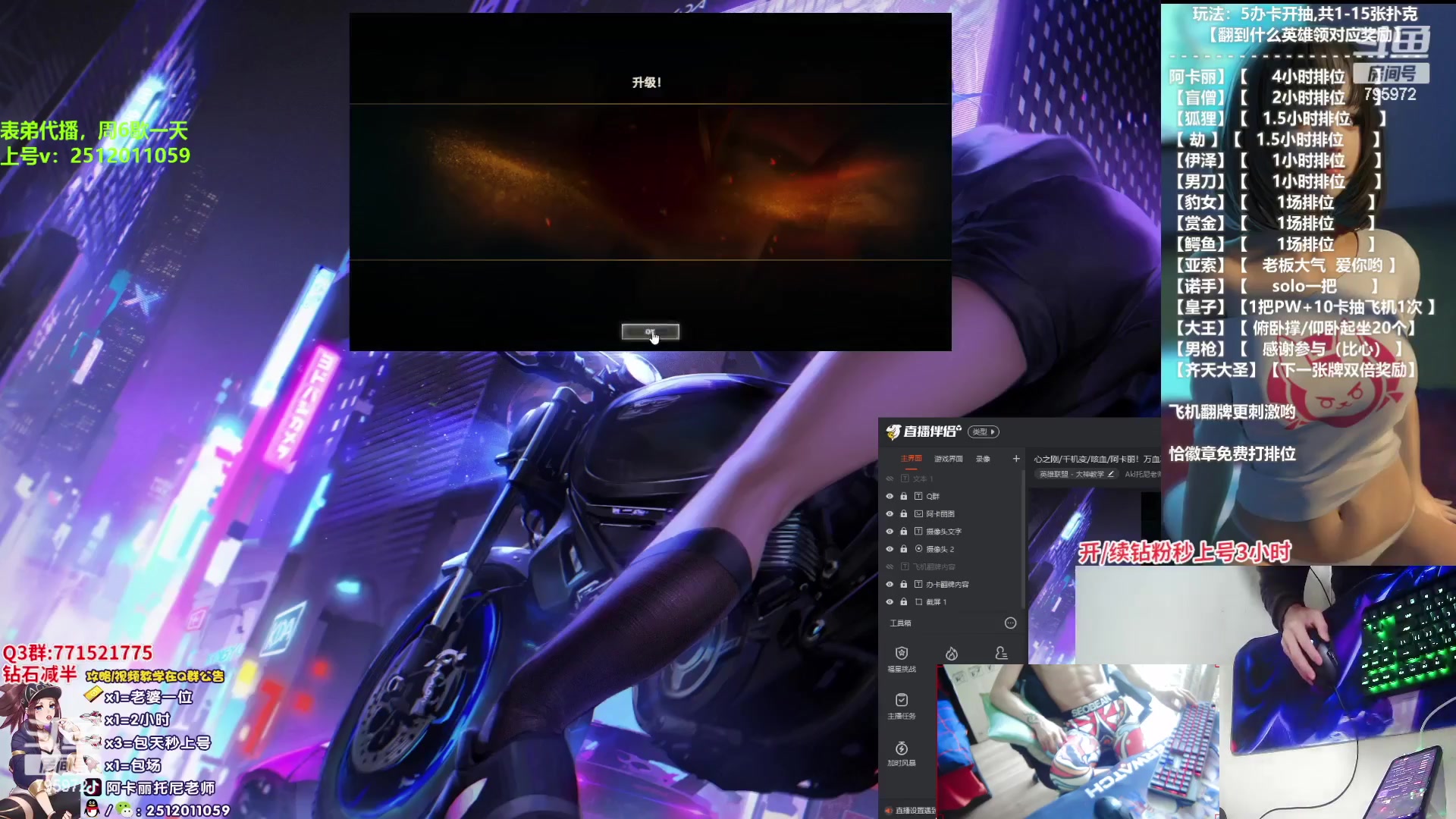Click the flame icon in toolbox
The width and height of the screenshot is (1456, 819).
951,654
